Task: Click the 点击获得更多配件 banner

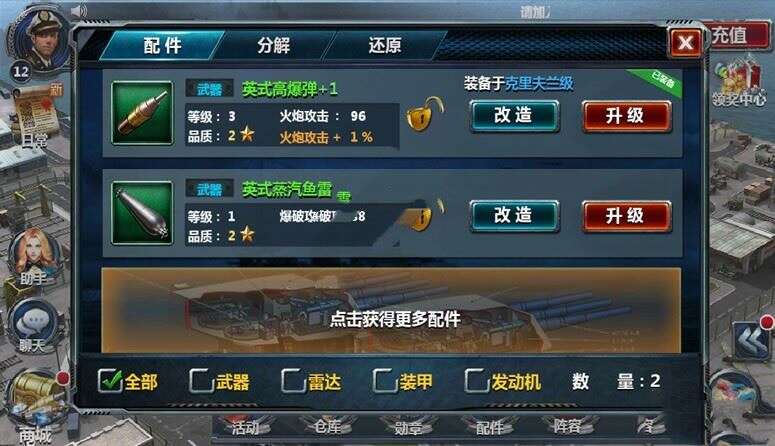Action: tap(391, 311)
